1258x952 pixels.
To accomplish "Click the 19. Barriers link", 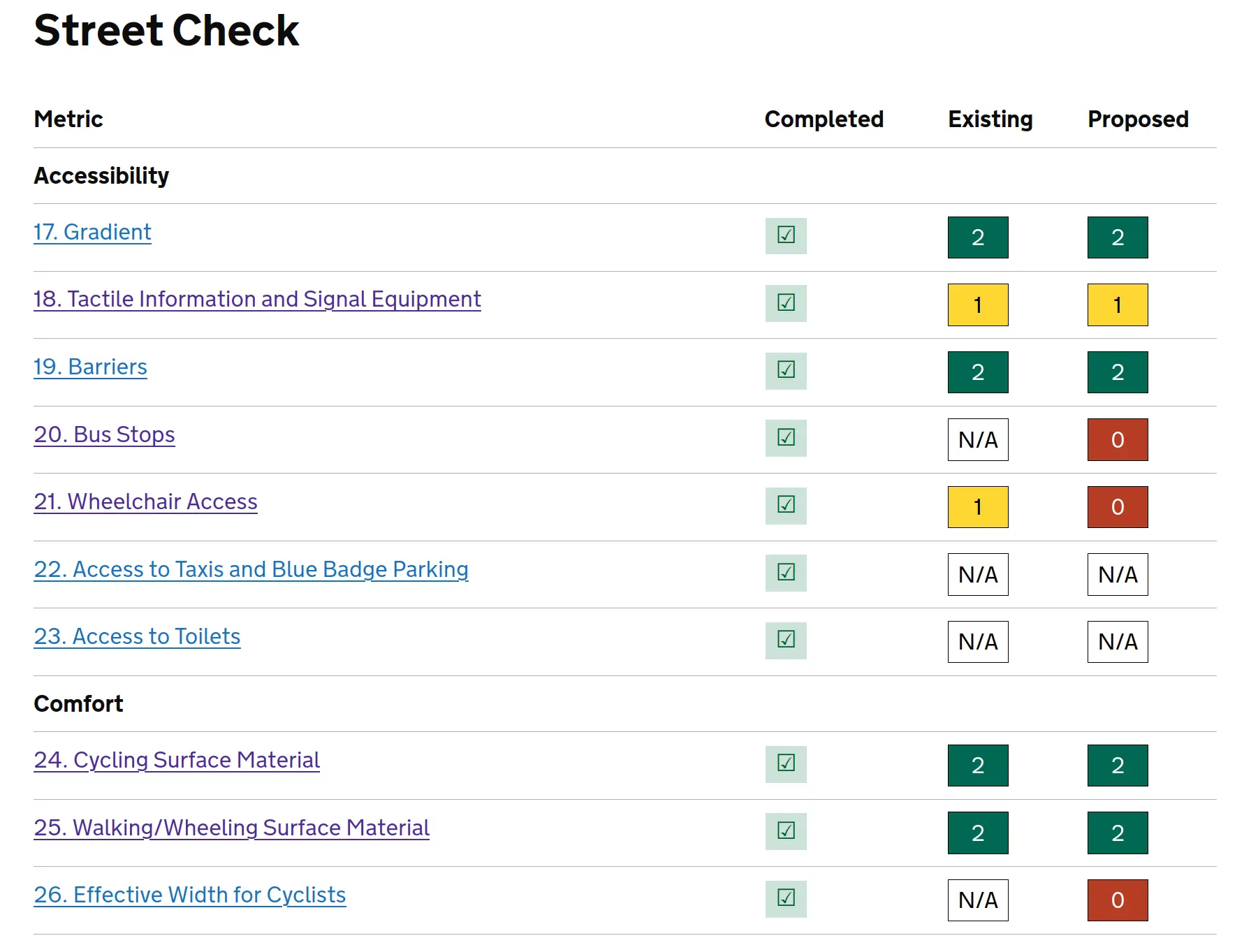I will pos(90,367).
